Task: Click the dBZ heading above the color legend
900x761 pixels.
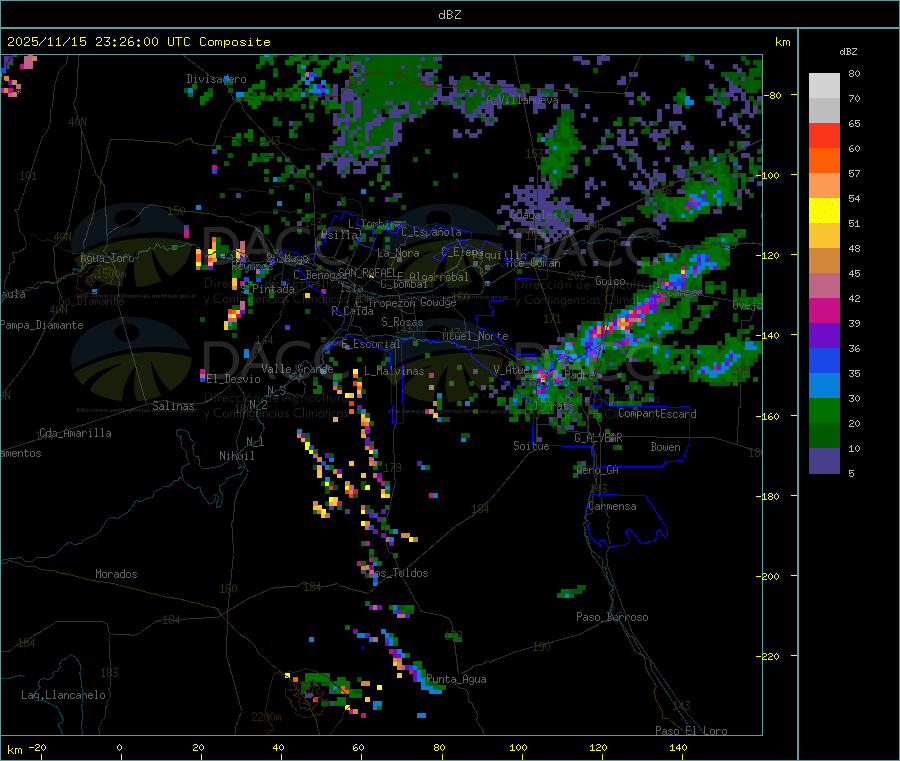Action: point(848,52)
